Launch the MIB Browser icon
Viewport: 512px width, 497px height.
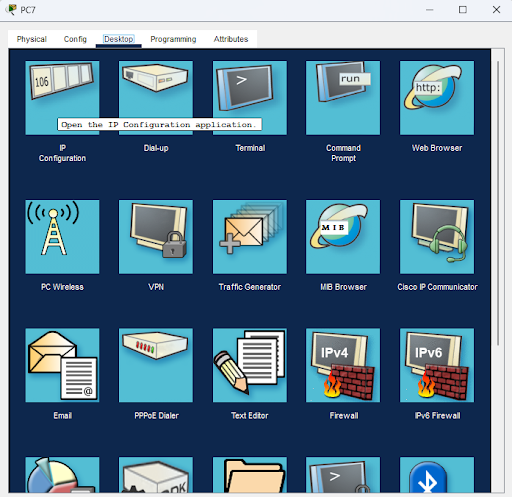tap(343, 237)
